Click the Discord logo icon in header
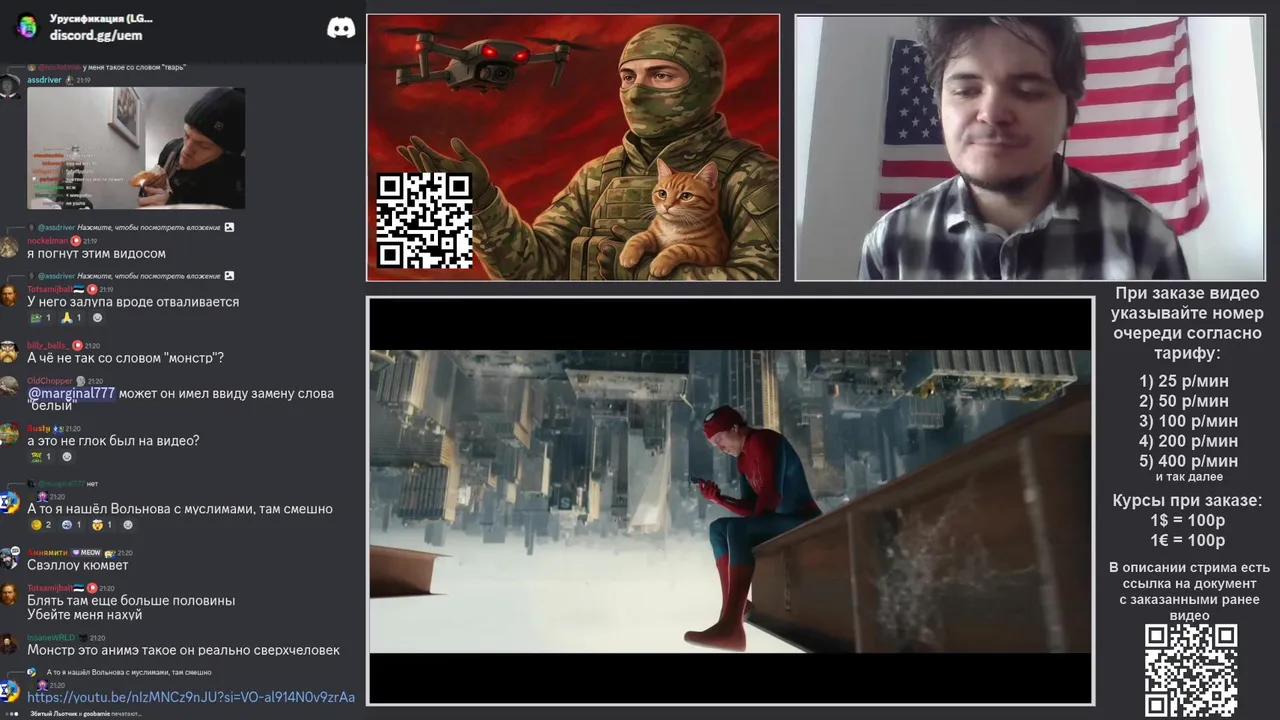 341,28
